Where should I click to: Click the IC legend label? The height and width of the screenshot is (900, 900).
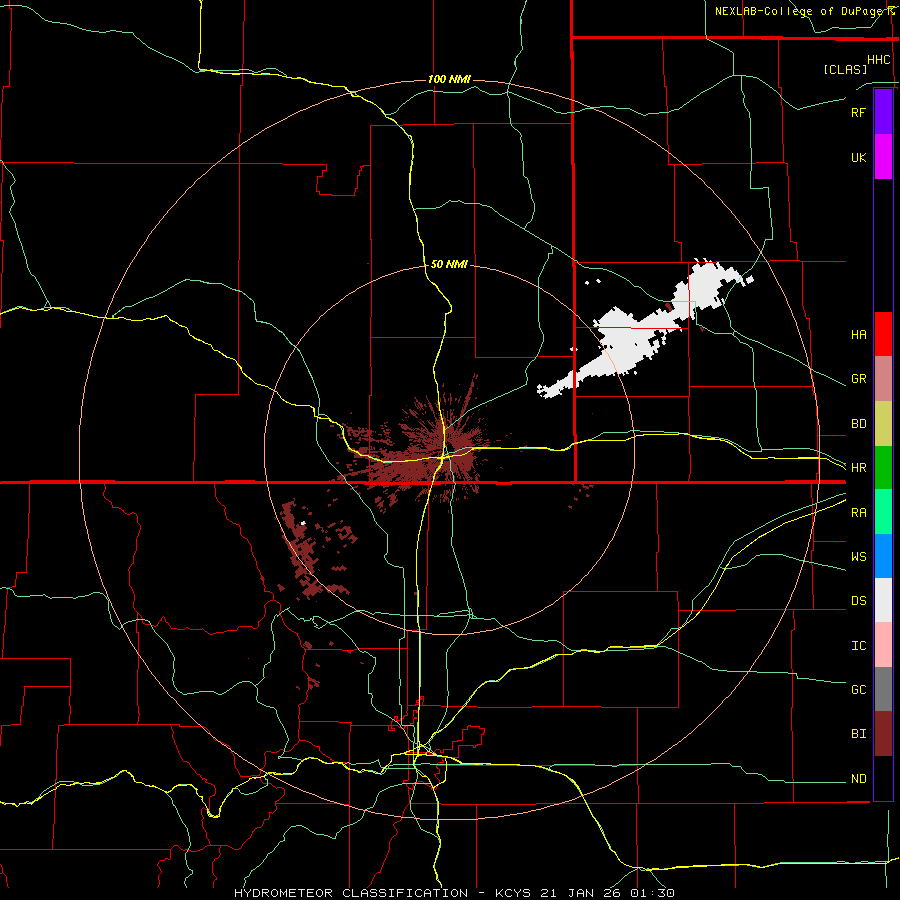(x=858, y=646)
